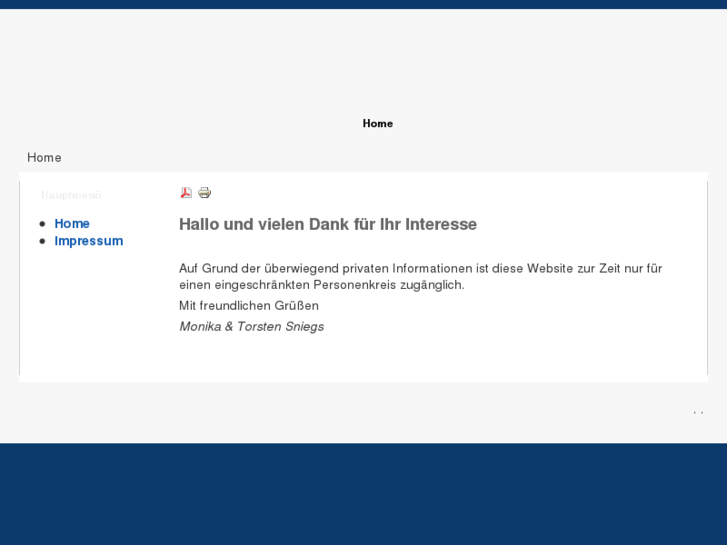
Task: Click the heading 'Hallo und vielen Dank für Ihr Interesse'
Action: [x=327, y=224]
